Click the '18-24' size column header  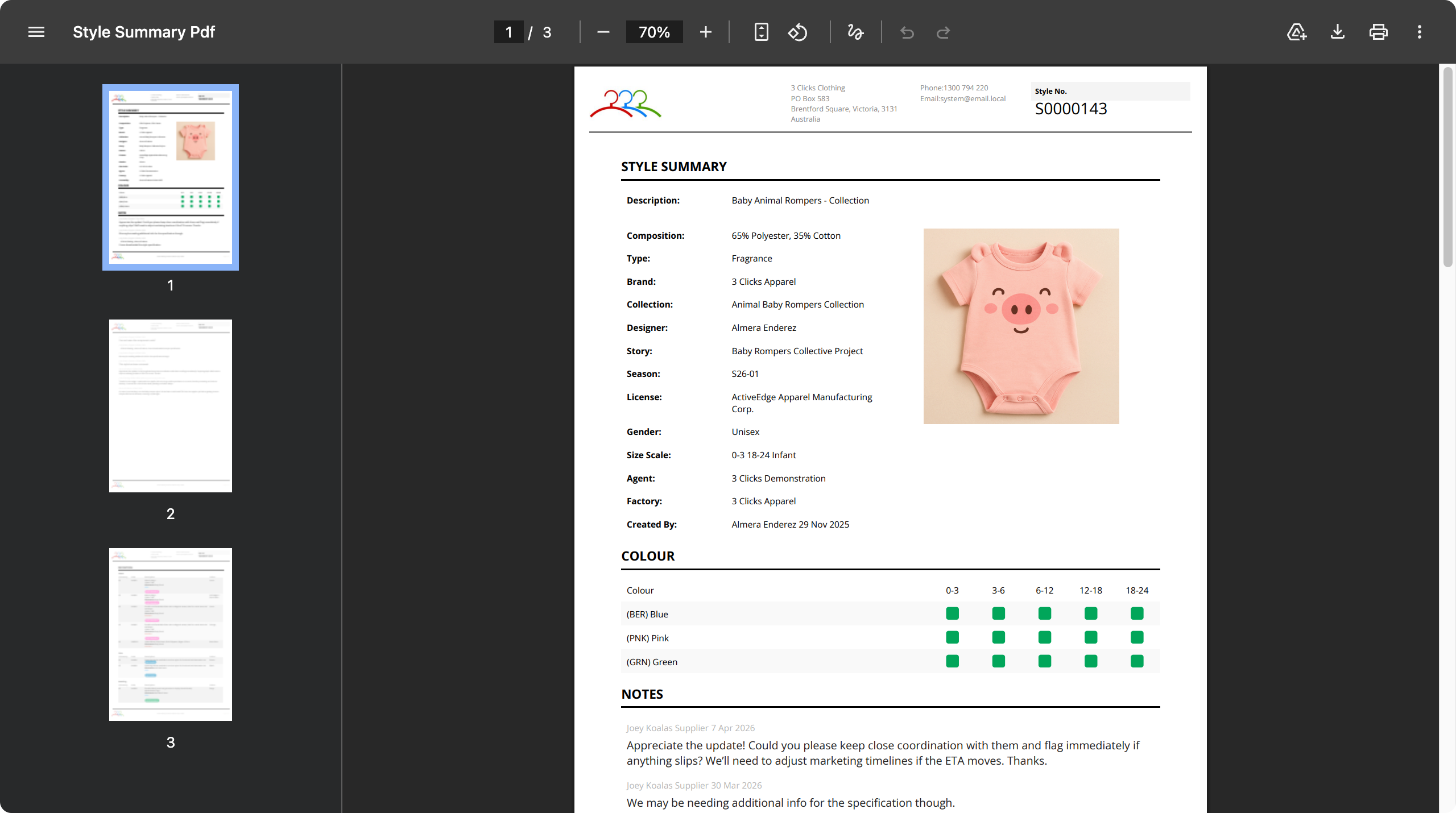[x=1137, y=590]
